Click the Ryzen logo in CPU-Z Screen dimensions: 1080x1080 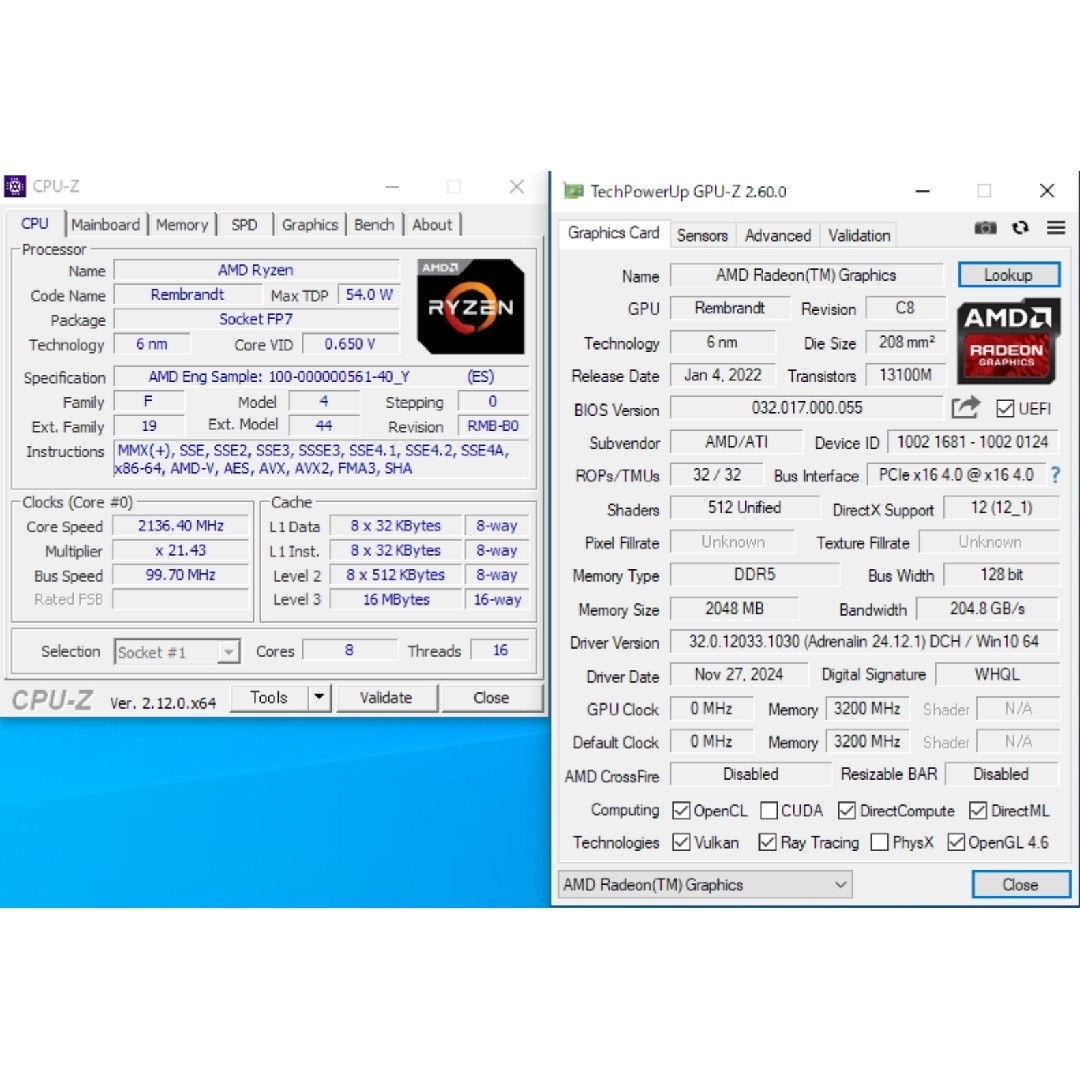coord(470,307)
